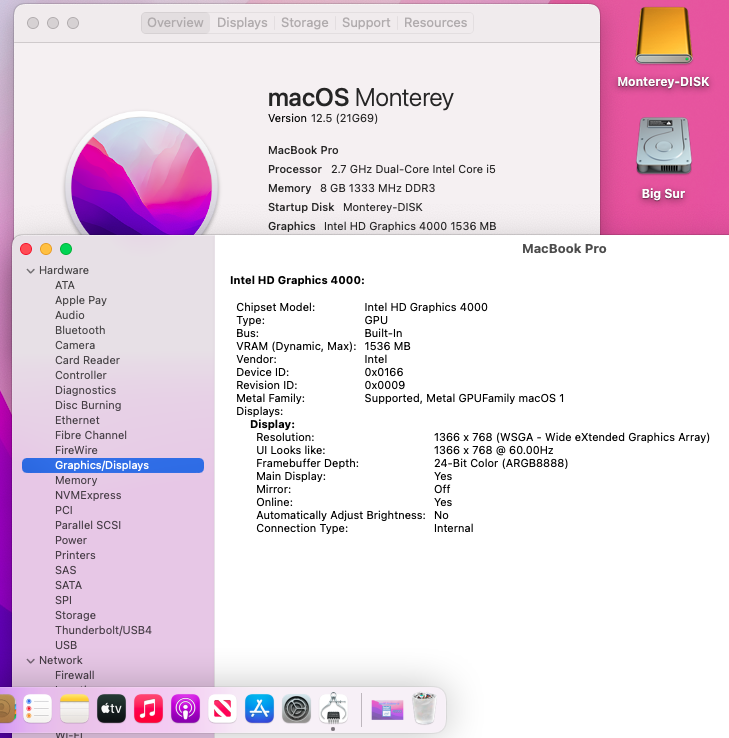Click the Device ID value 0x0166

pos(384,372)
